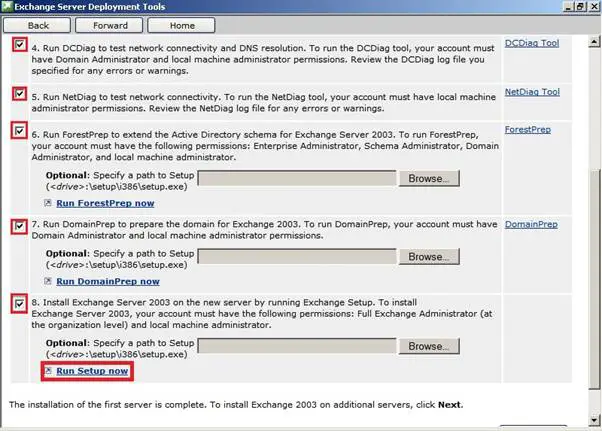Click text '6. Run ForestPrep to extend the Active Directory'

pos(154,135)
